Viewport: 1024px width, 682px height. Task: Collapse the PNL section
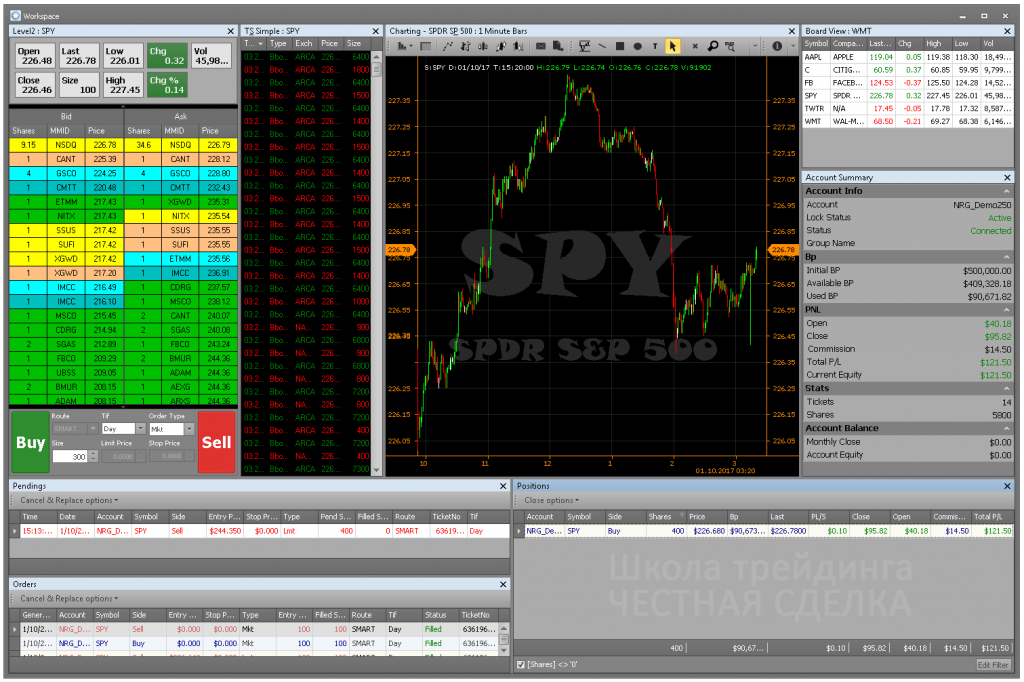(1006, 310)
